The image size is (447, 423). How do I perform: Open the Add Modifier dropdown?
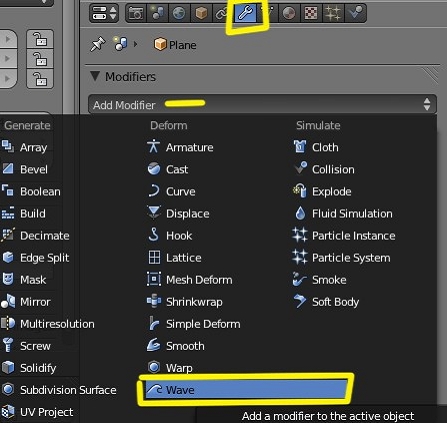(262, 105)
